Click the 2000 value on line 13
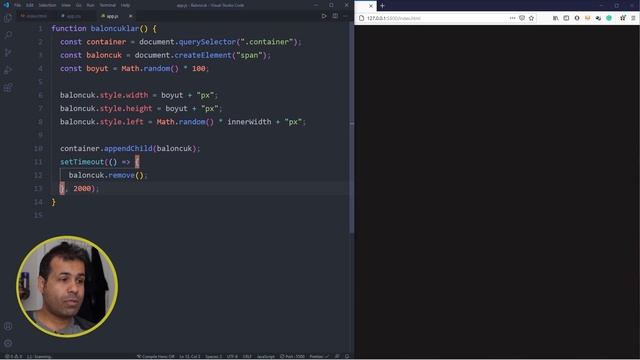This screenshot has width=640, height=360. (x=82, y=188)
